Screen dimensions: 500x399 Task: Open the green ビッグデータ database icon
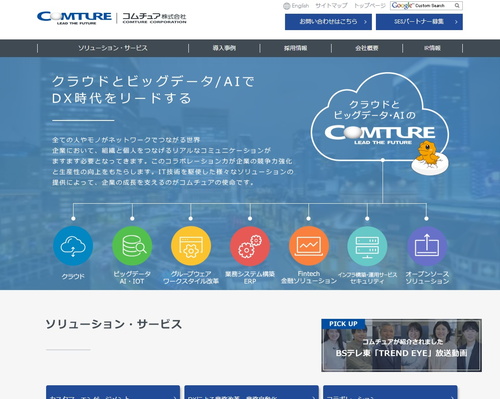pyautogui.click(x=132, y=246)
